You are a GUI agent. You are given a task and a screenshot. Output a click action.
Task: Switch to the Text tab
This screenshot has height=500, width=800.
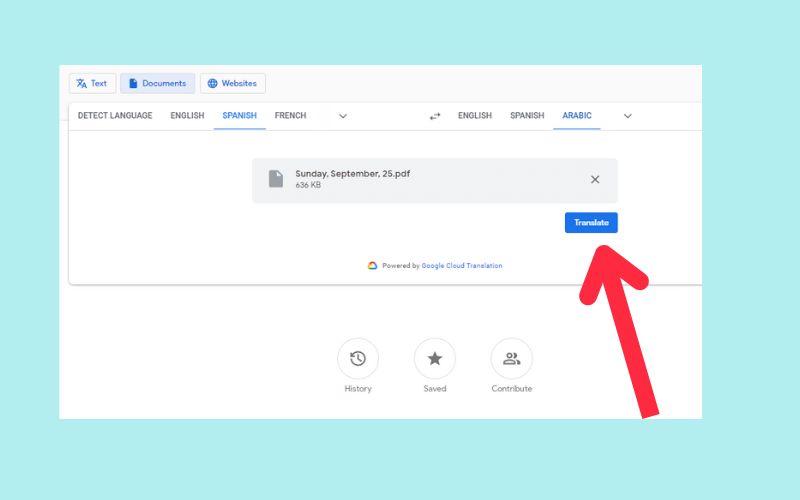[92, 83]
